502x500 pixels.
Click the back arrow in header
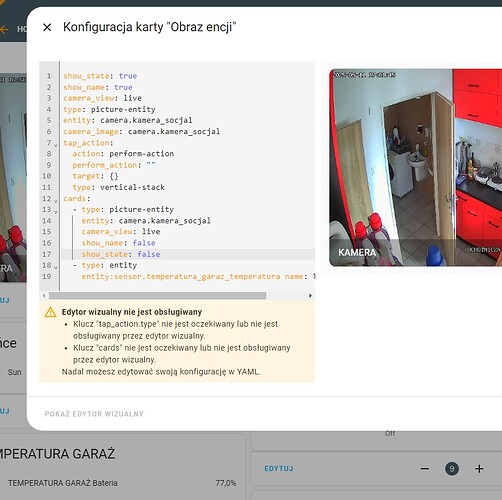pyautogui.click(x=4, y=29)
